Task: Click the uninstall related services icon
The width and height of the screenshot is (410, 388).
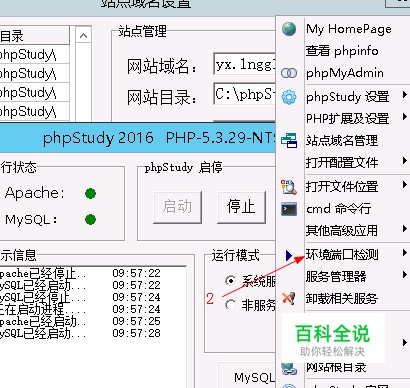Action: [x=289, y=298]
